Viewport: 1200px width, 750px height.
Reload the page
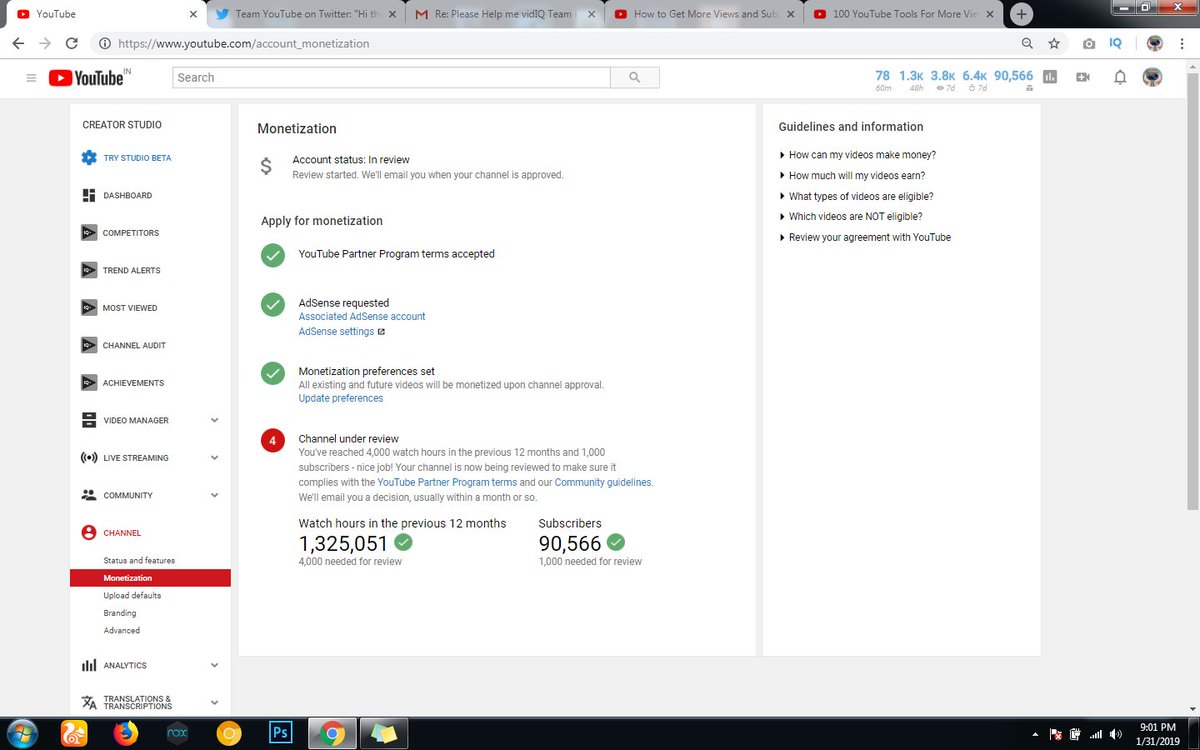pos(71,44)
